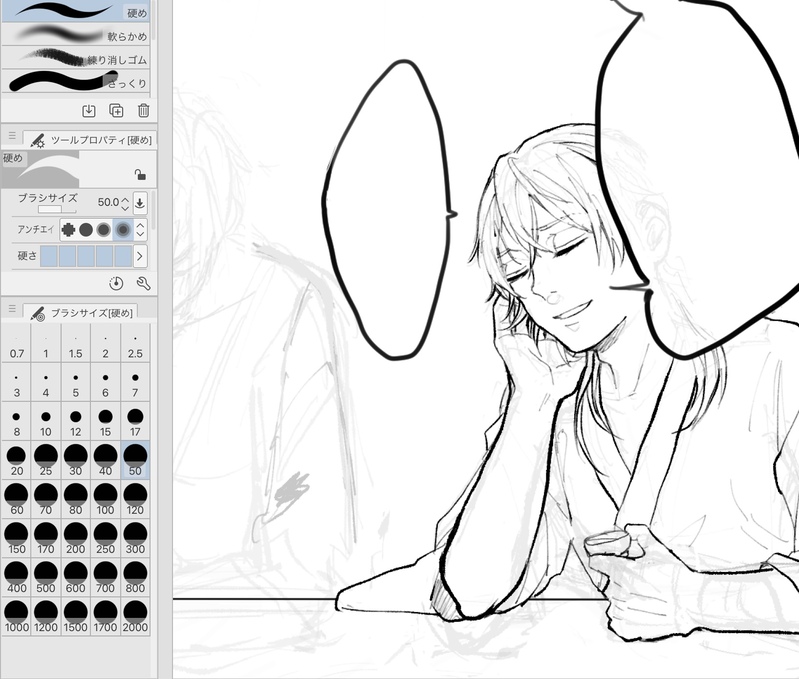Decrease brush size with down stepper arrow
The width and height of the screenshot is (799, 679).
tap(125, 207)
